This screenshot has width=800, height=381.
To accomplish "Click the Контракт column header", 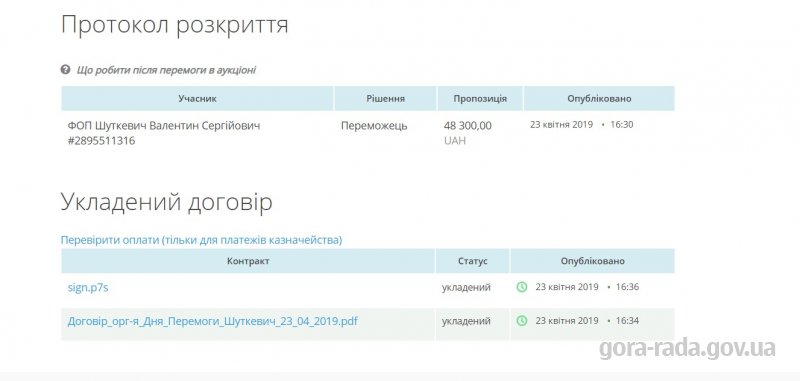I will (x=248, y=261).
